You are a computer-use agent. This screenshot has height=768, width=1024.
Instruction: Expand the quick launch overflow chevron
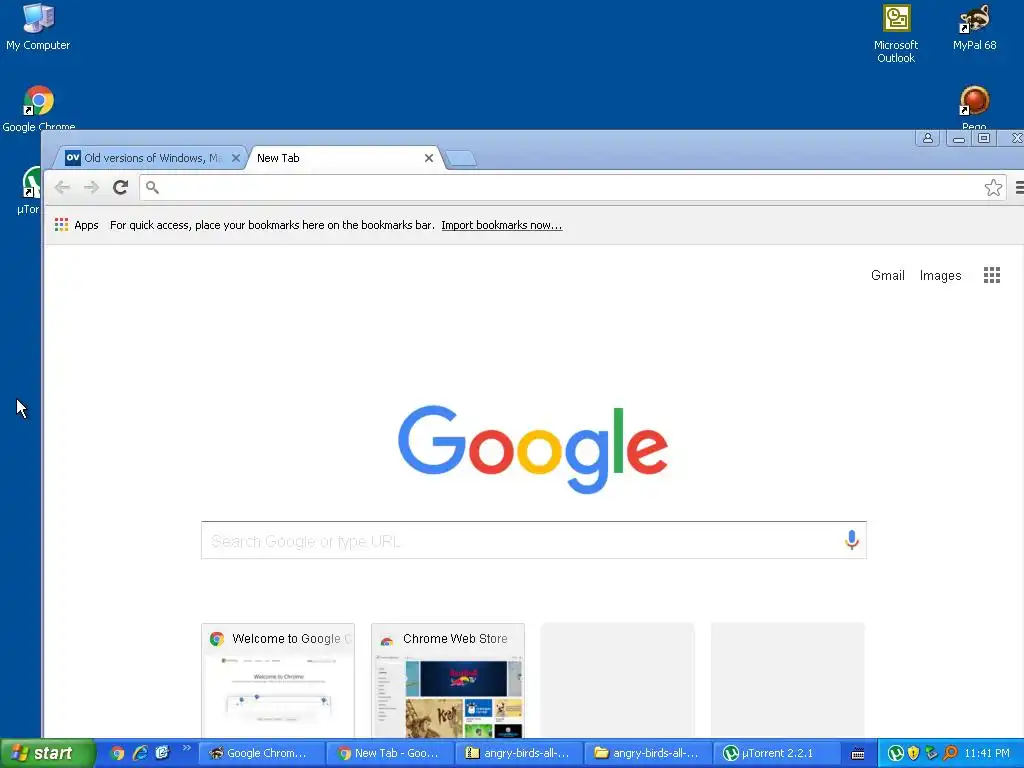[187, 748]
